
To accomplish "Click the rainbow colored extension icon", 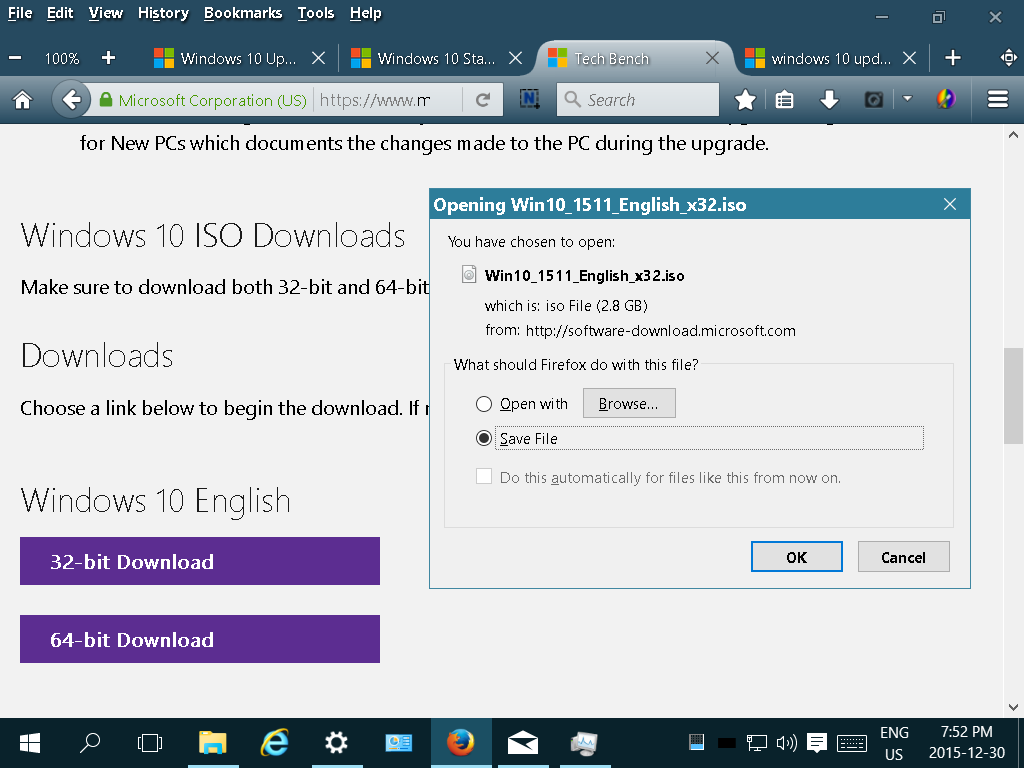I will pyautogui.click(x=945, y=99).
